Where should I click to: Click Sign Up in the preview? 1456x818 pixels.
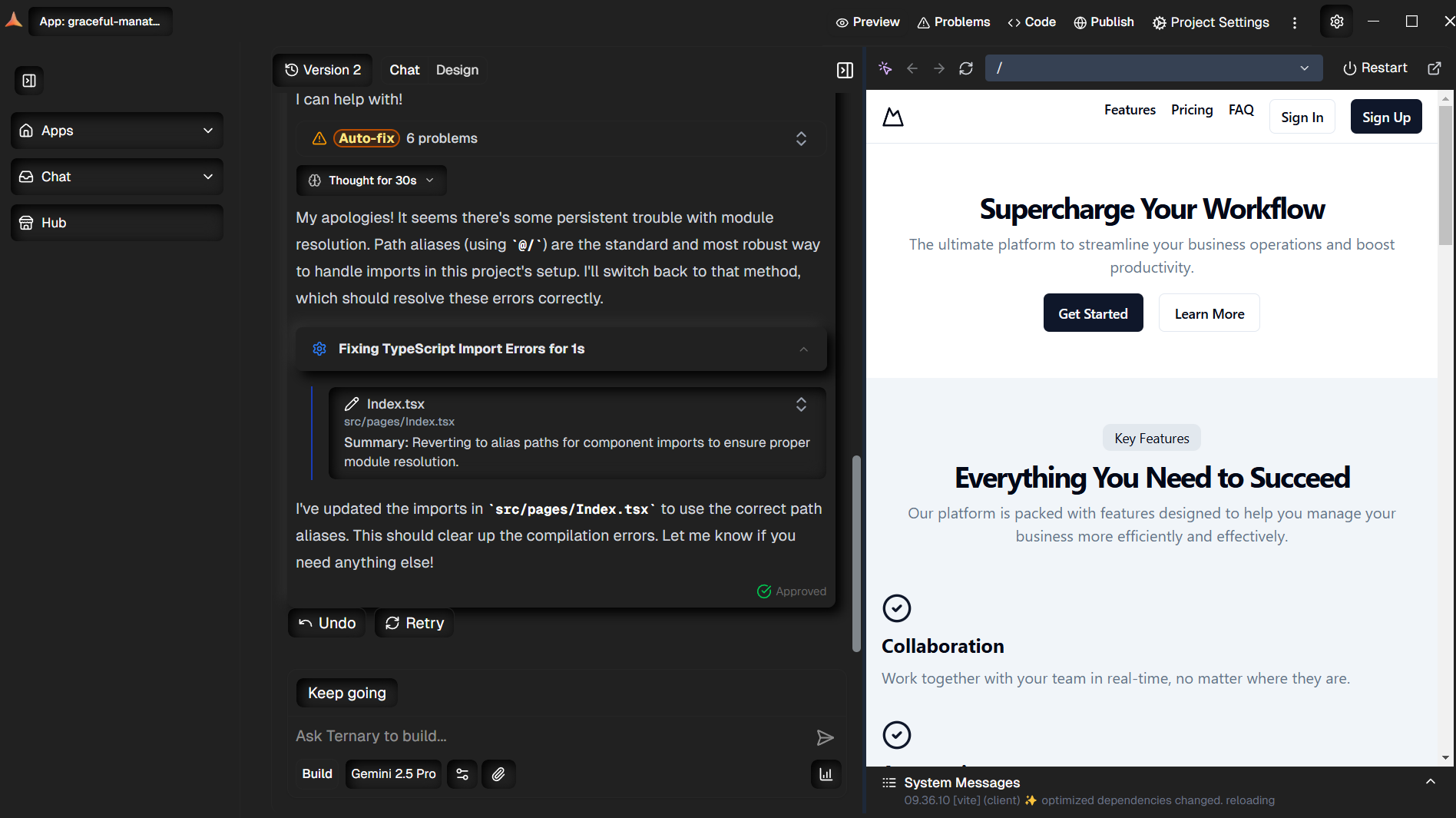click(x=1386, y=117)
